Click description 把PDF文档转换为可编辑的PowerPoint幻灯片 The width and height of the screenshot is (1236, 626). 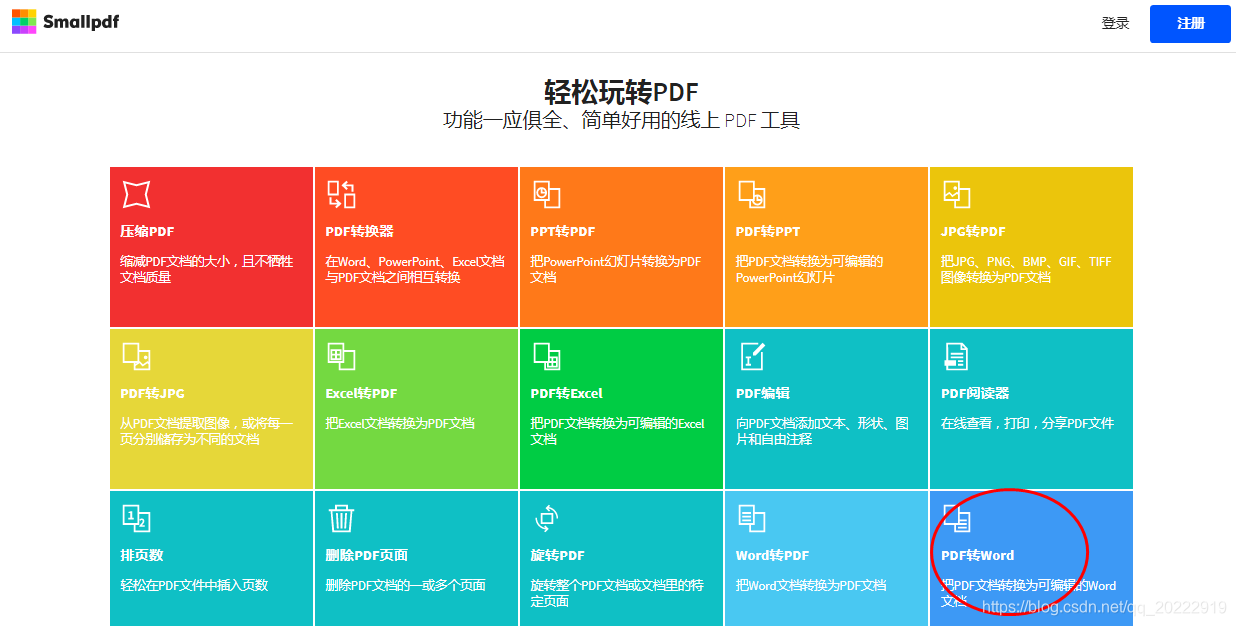pos(810,269)
